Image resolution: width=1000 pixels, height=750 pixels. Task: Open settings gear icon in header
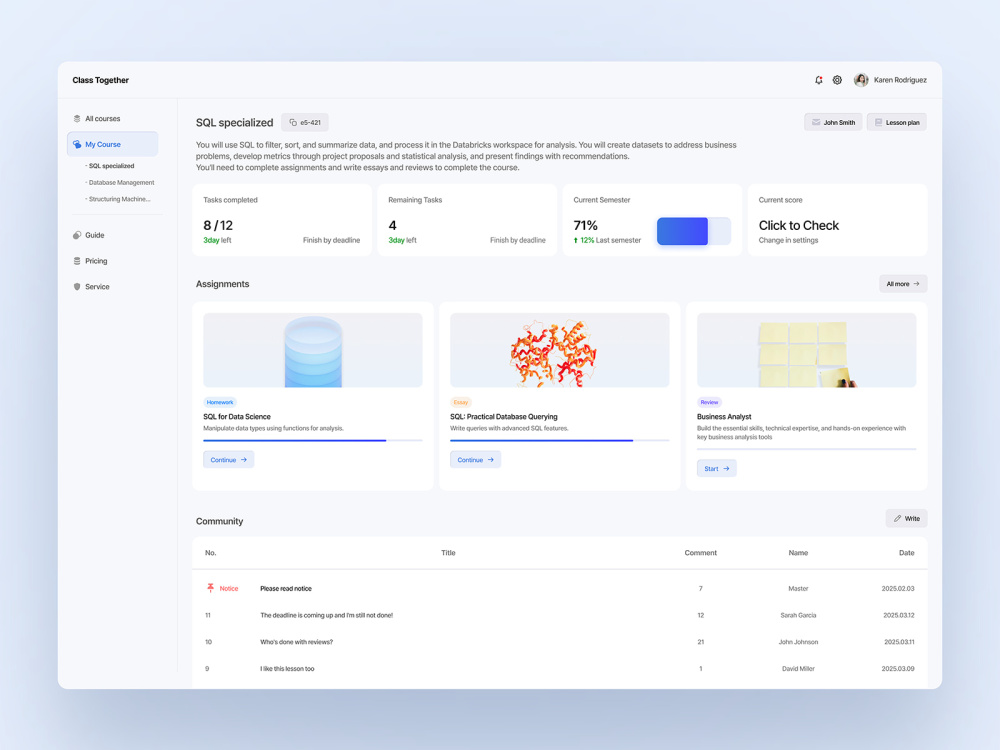pyautogui.click(x=837, y=80)
